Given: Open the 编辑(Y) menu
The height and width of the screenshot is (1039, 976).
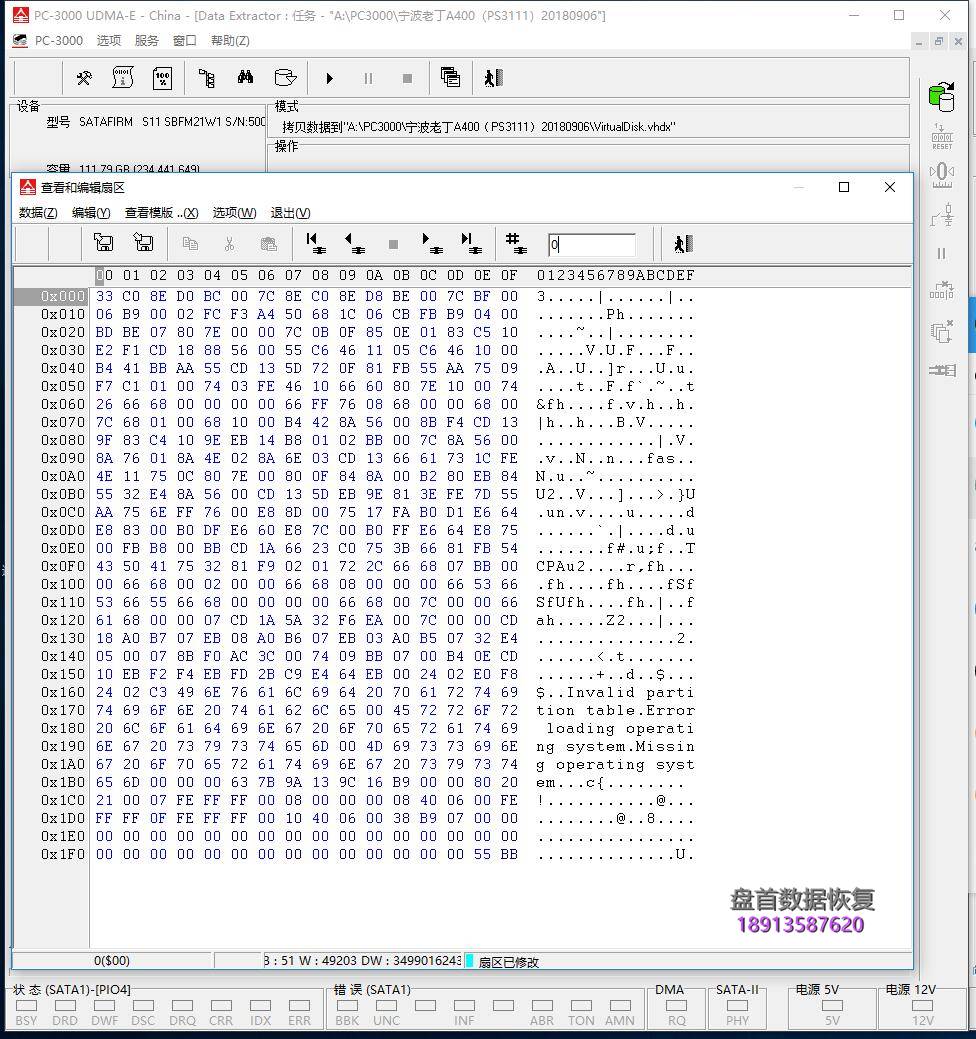Looking at the screenshot, I should tap(91, 213).
